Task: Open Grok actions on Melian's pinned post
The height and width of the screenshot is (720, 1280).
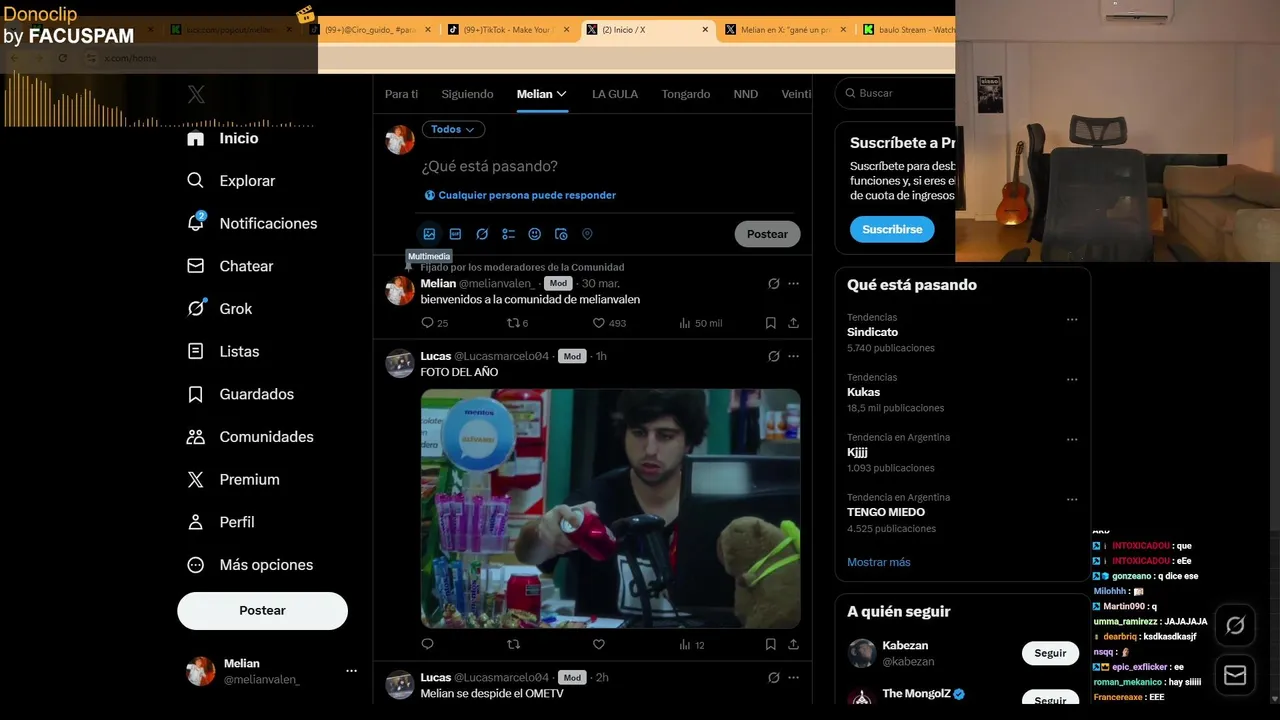Action: pos(773,284)
